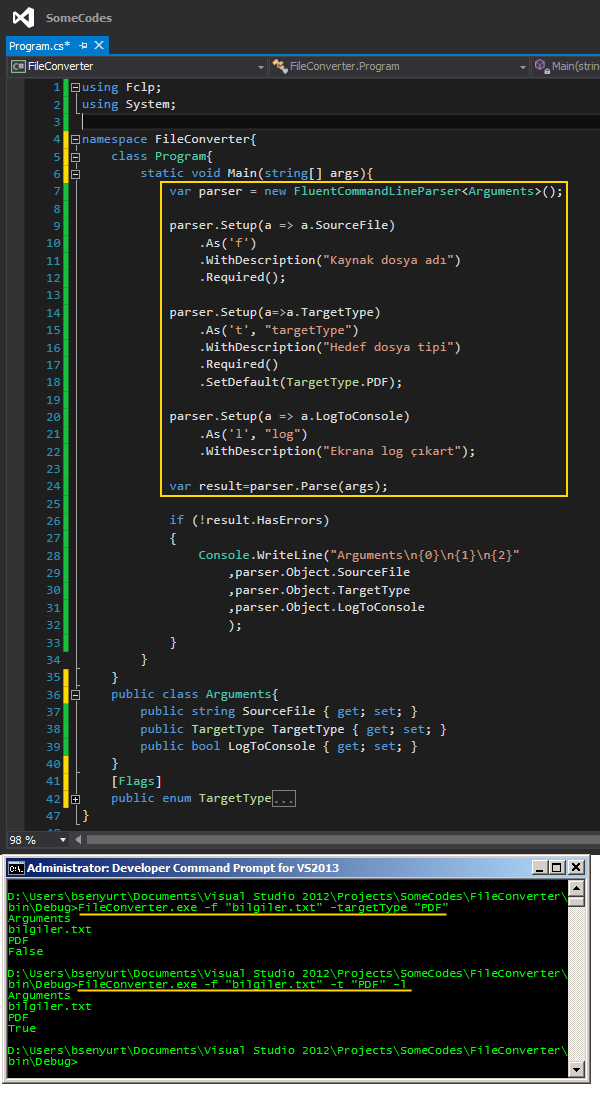The width and height of the screenshot is (600, 1096).
Task: Expand the collapsed TargetType enum
Action: tap(76, 799)
